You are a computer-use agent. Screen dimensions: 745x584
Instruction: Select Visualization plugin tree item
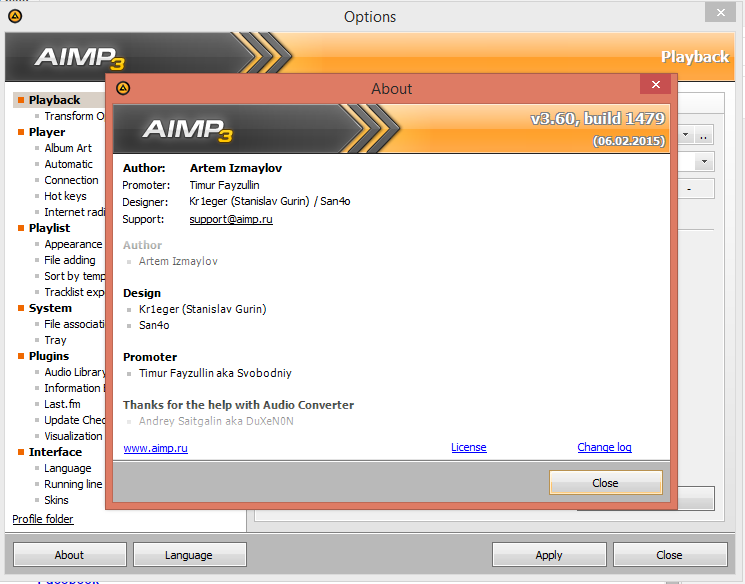(x=73, y=436)
